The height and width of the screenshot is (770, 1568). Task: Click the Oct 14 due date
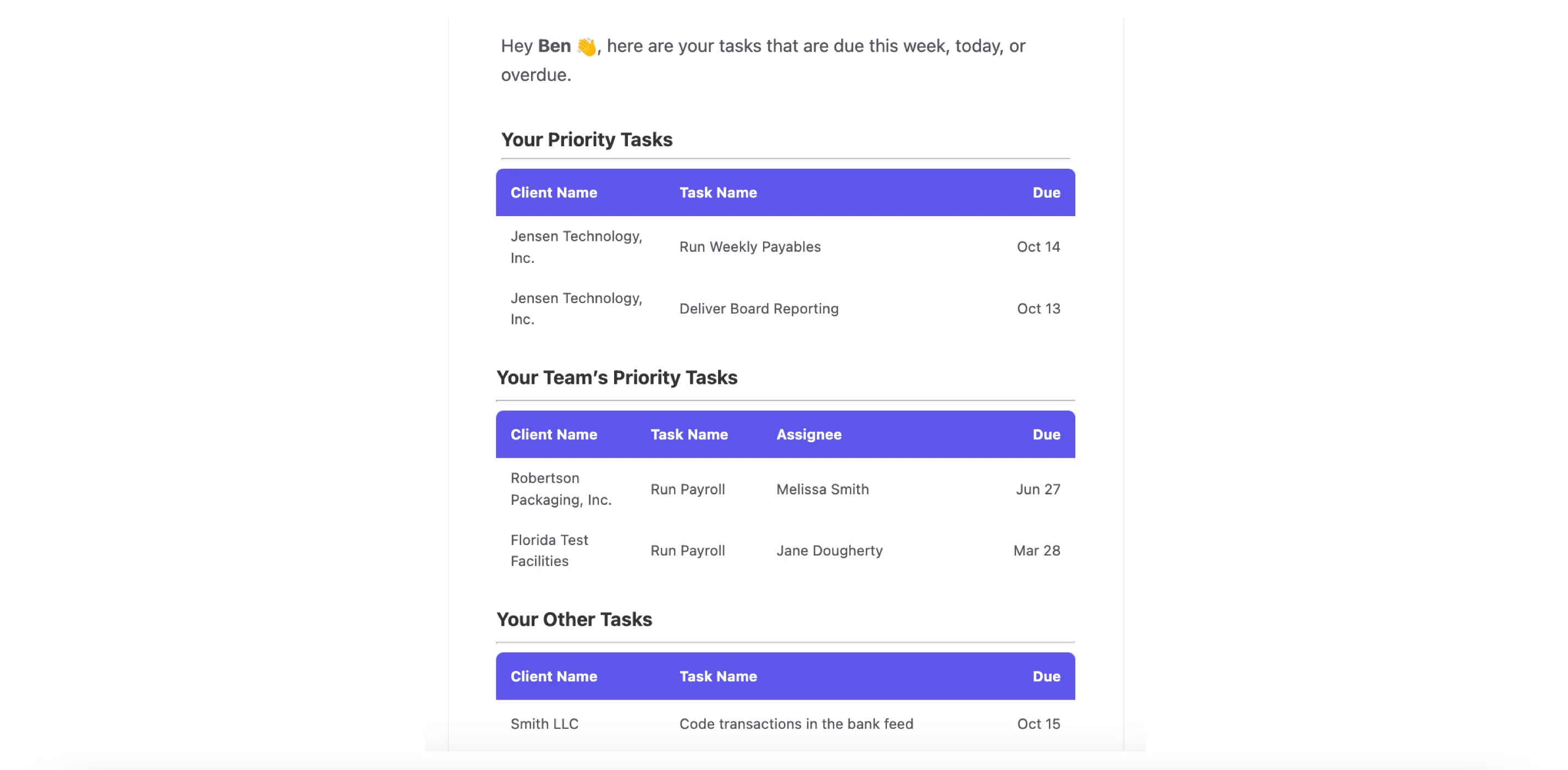pos(1039,246)
